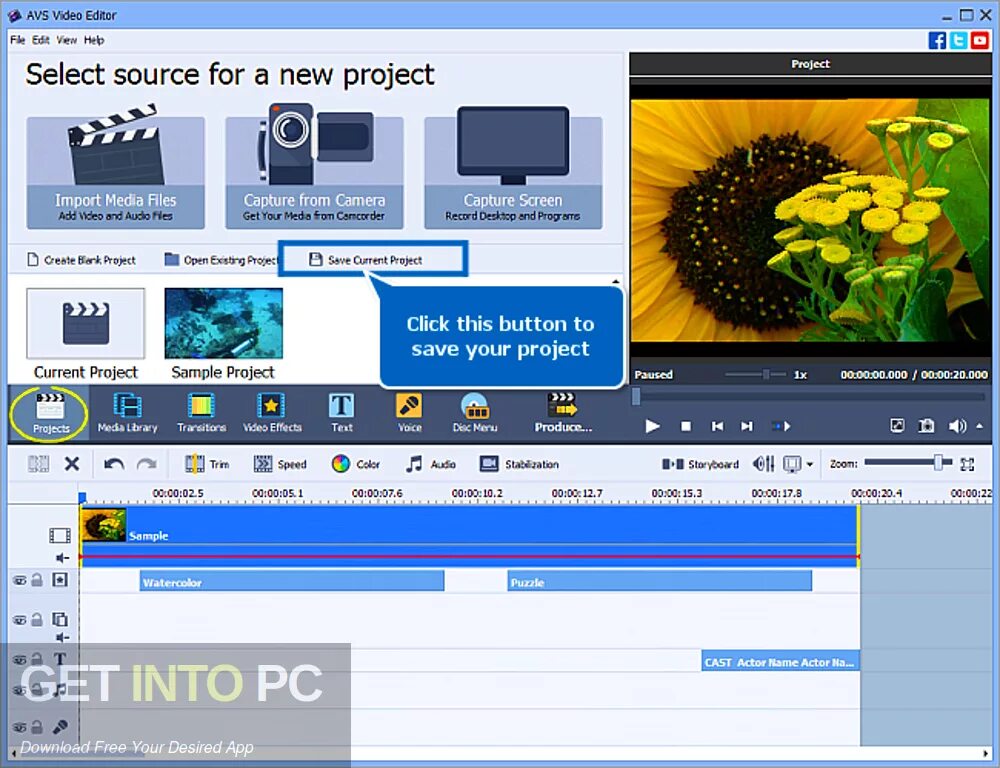Viewport: 1000px width, 768px height.
Task: Click the Produce button
Action: (x=563, y=413)
